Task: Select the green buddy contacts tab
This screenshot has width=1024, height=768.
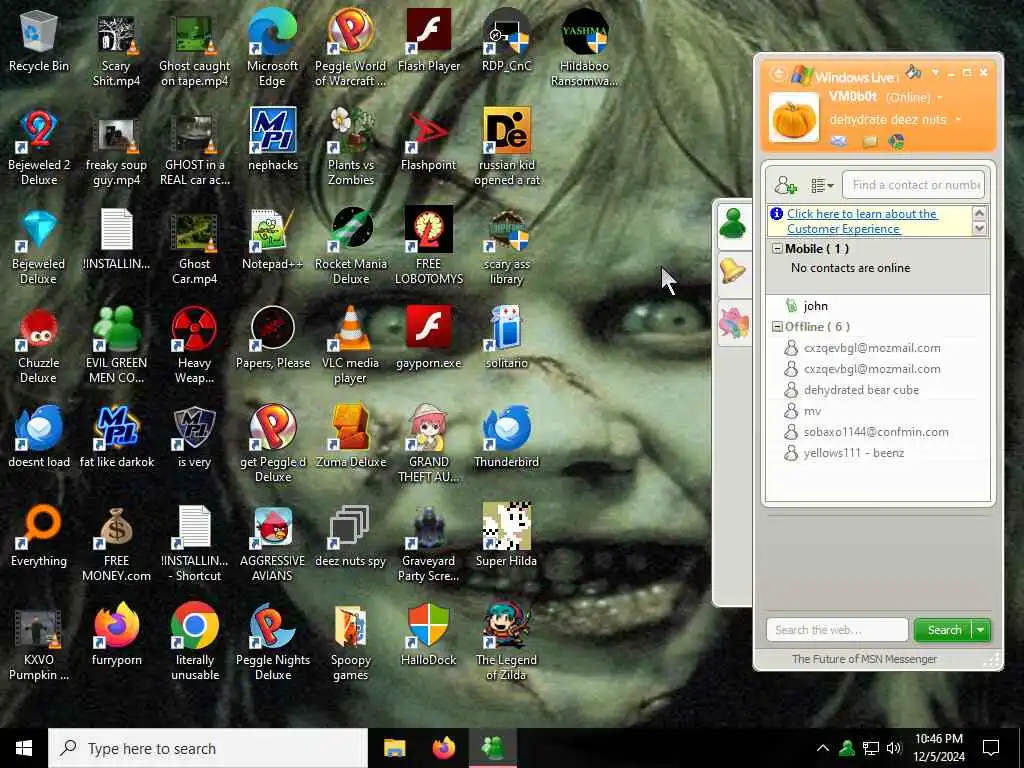Action: [x=733, y=225]
